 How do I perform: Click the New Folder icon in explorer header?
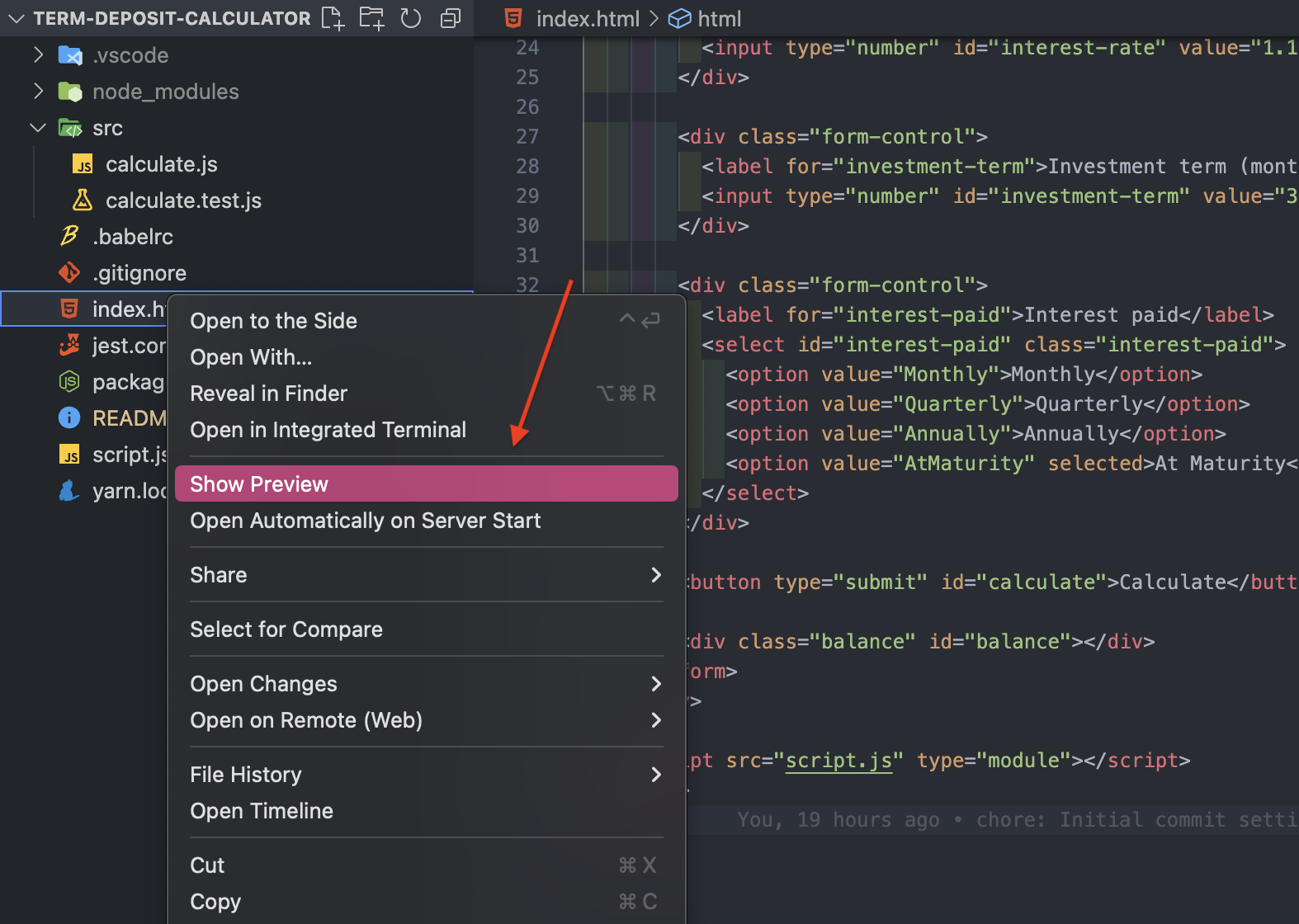point(371,18)
